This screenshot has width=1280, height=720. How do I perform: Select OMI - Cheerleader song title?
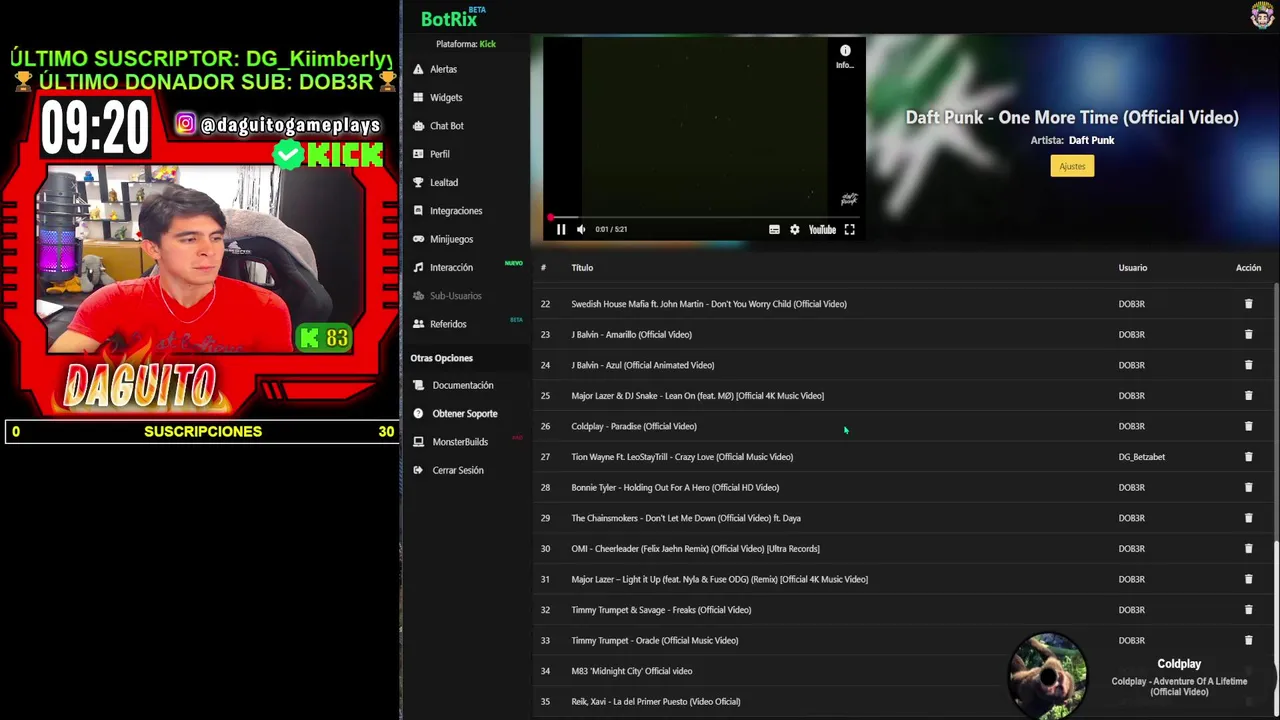695,549
